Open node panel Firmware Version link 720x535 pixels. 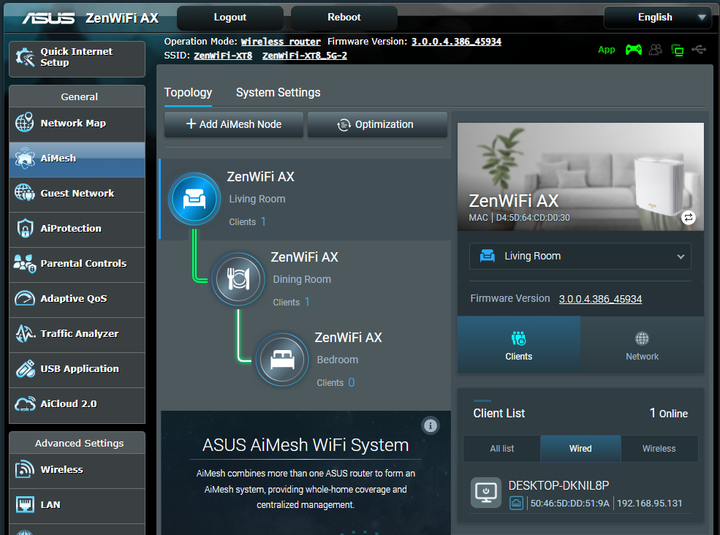[600, 299]
